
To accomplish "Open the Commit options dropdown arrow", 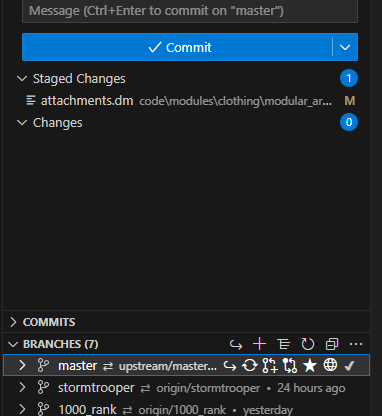I will (x=345, y=47).
